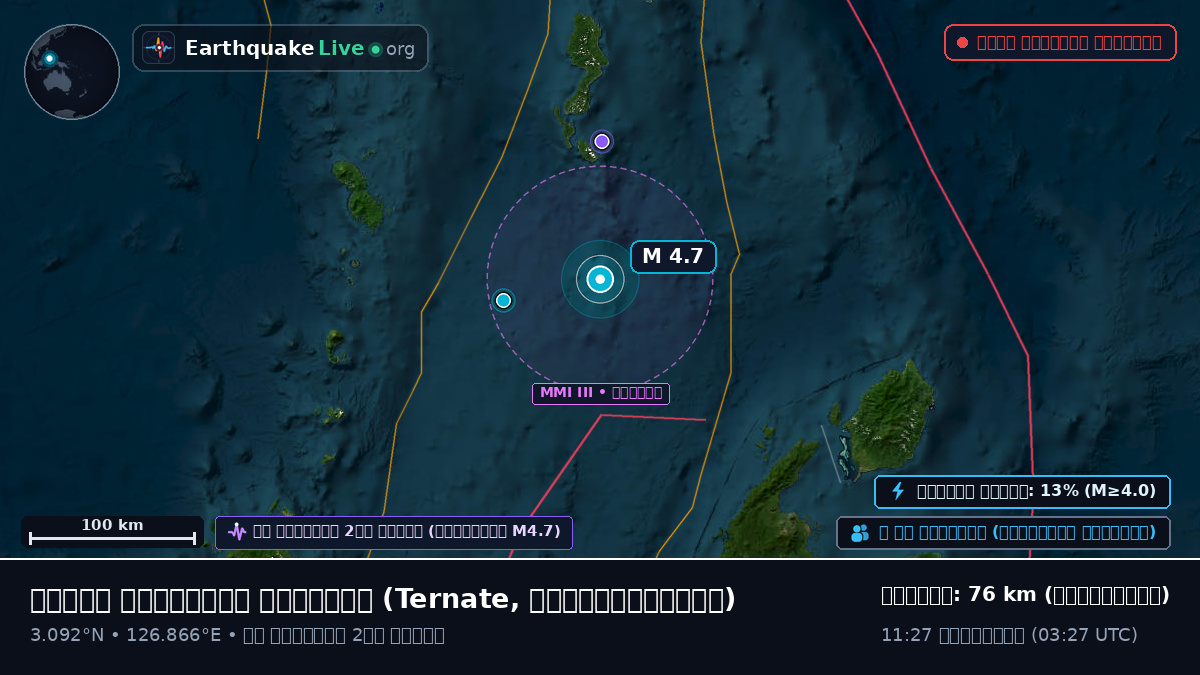Click the MMI III intensity label

pos(601,393)
